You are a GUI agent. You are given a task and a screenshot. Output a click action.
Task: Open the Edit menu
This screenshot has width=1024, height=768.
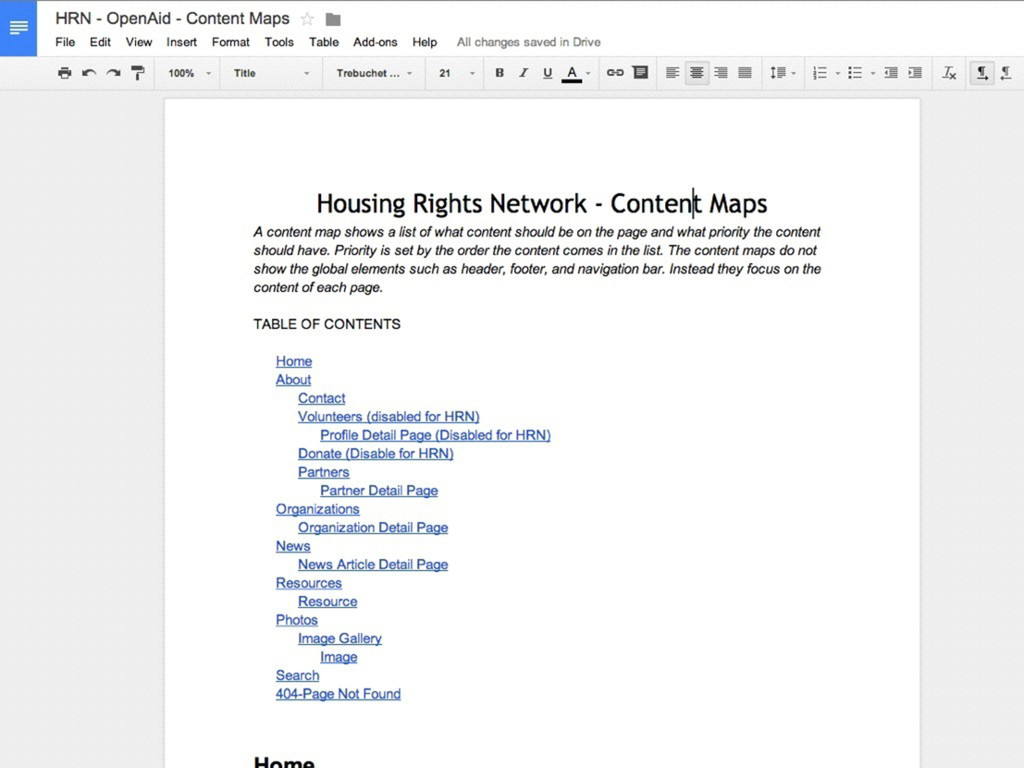100,42
